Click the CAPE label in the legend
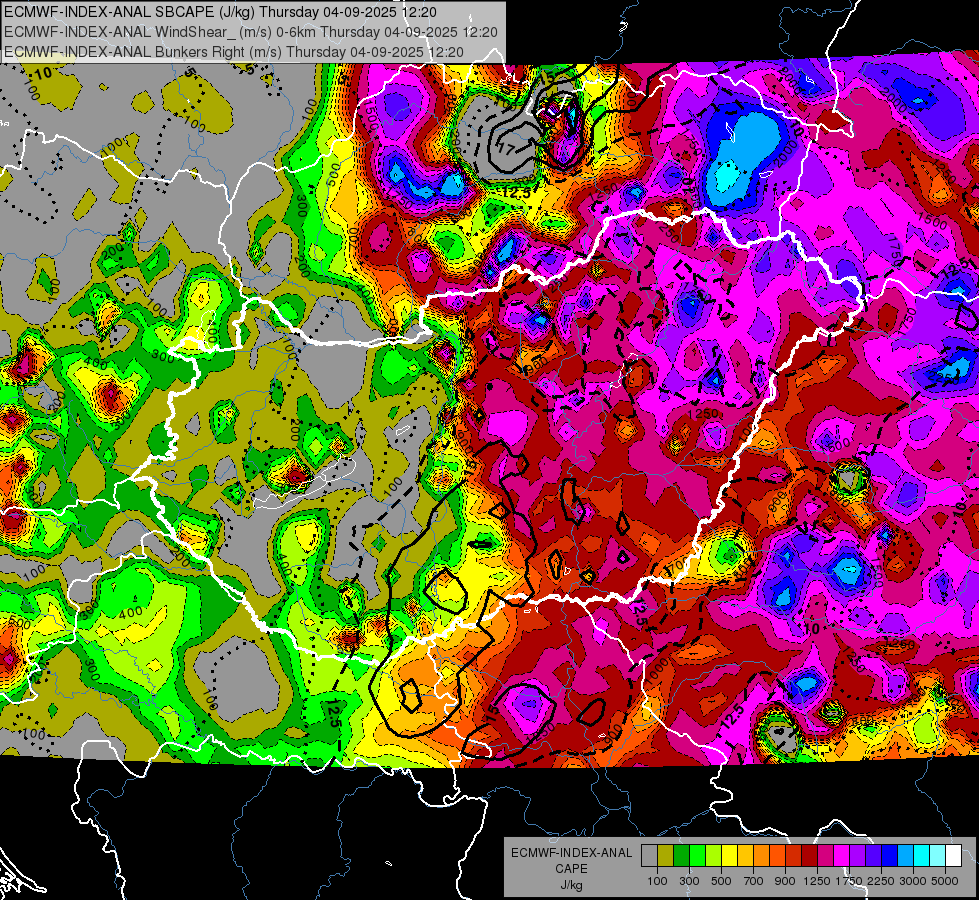This screenshot has width=979, height=900. click(x=571, y=869)
